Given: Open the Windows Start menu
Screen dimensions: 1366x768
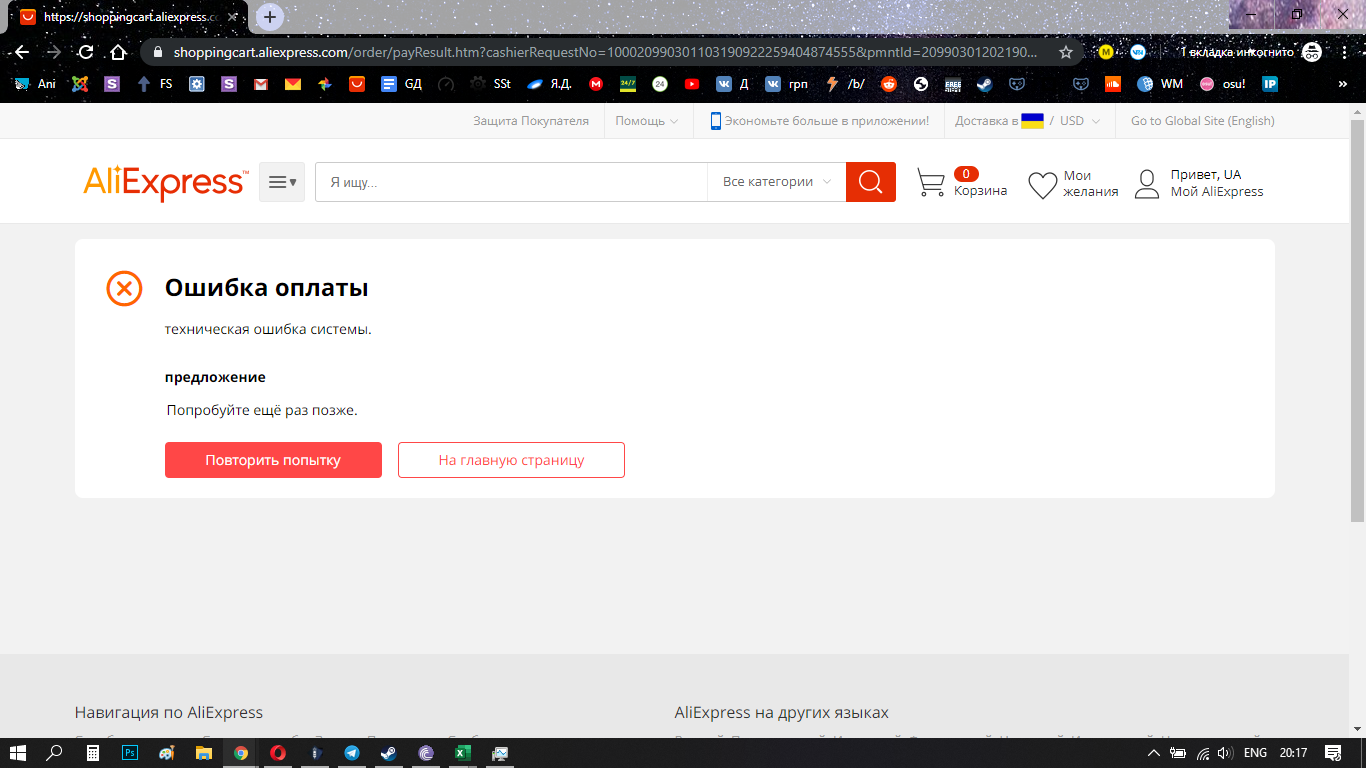Looking at the screenshot, I should (18, 753).
